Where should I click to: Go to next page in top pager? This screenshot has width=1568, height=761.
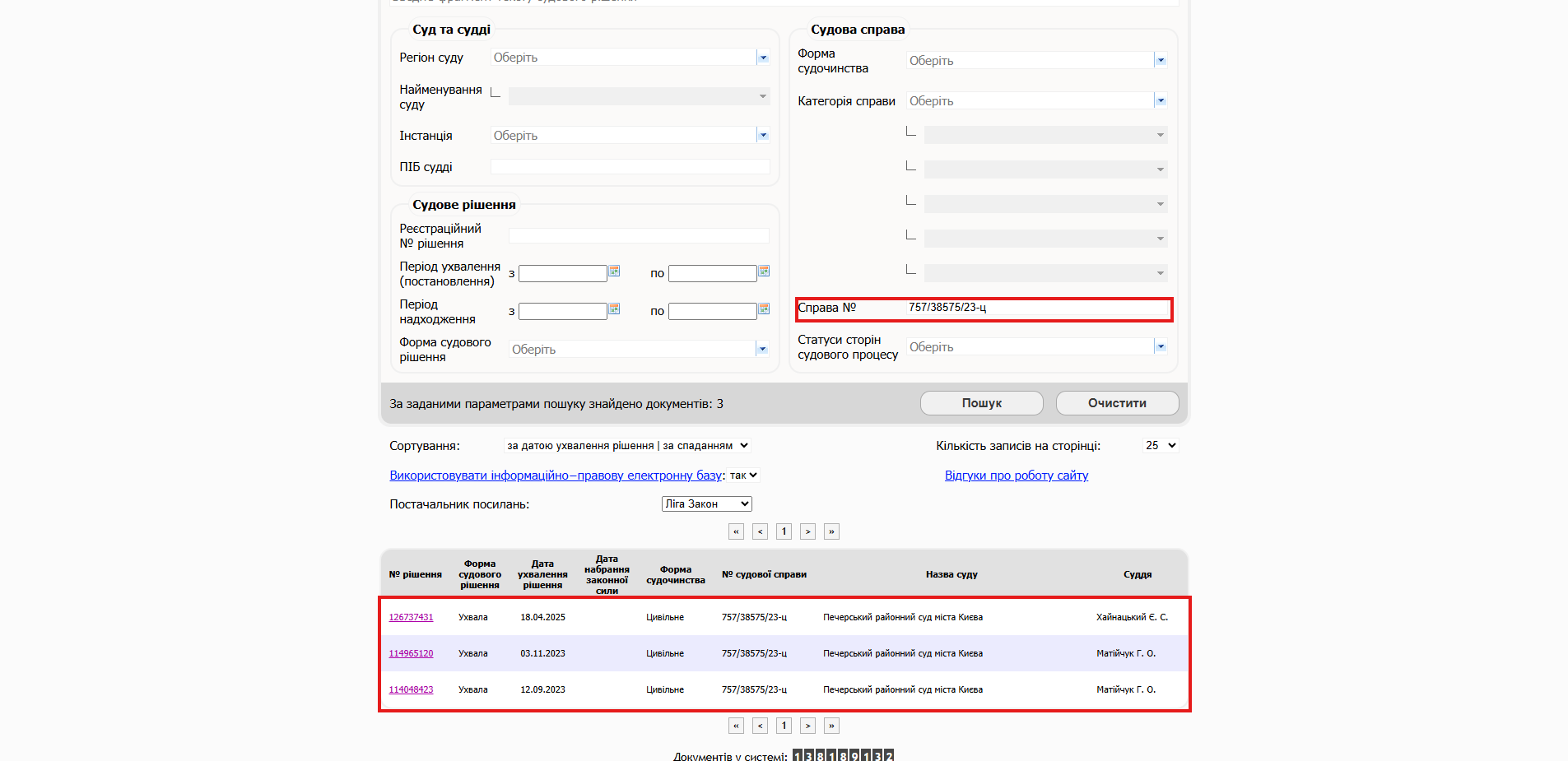coord(807,531)
